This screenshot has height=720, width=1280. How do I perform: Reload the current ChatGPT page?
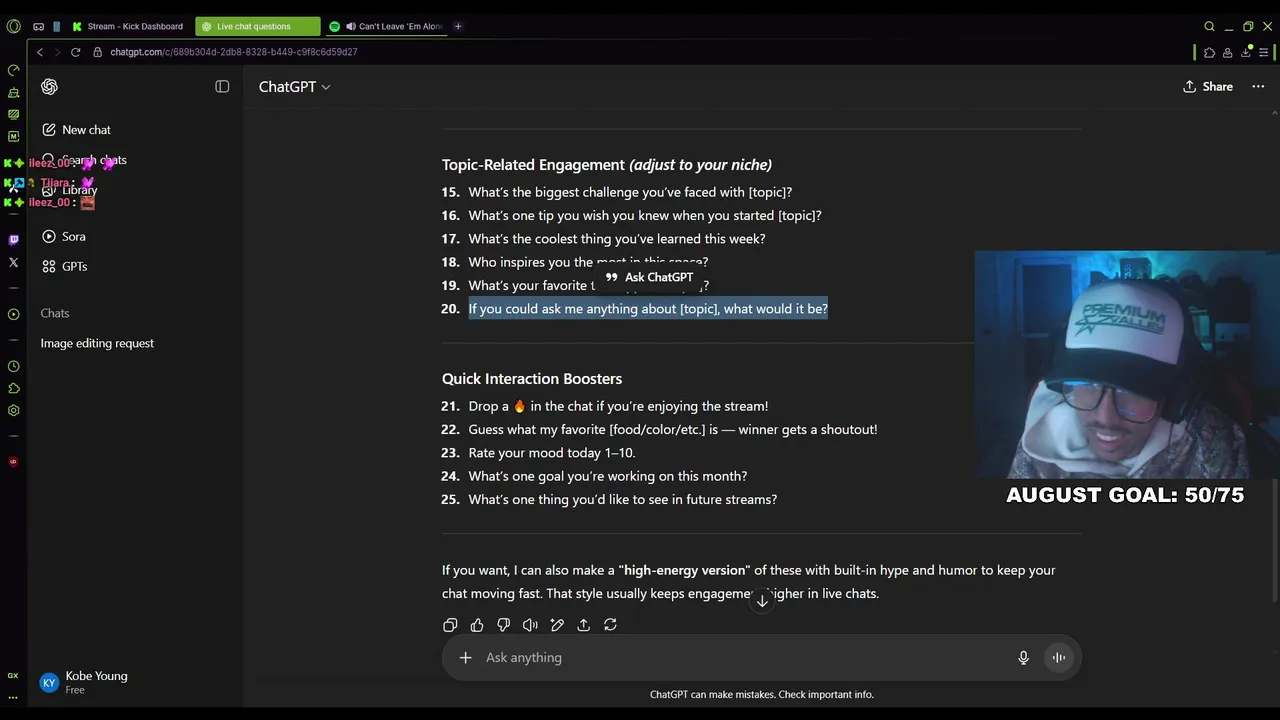pos(75,52)
